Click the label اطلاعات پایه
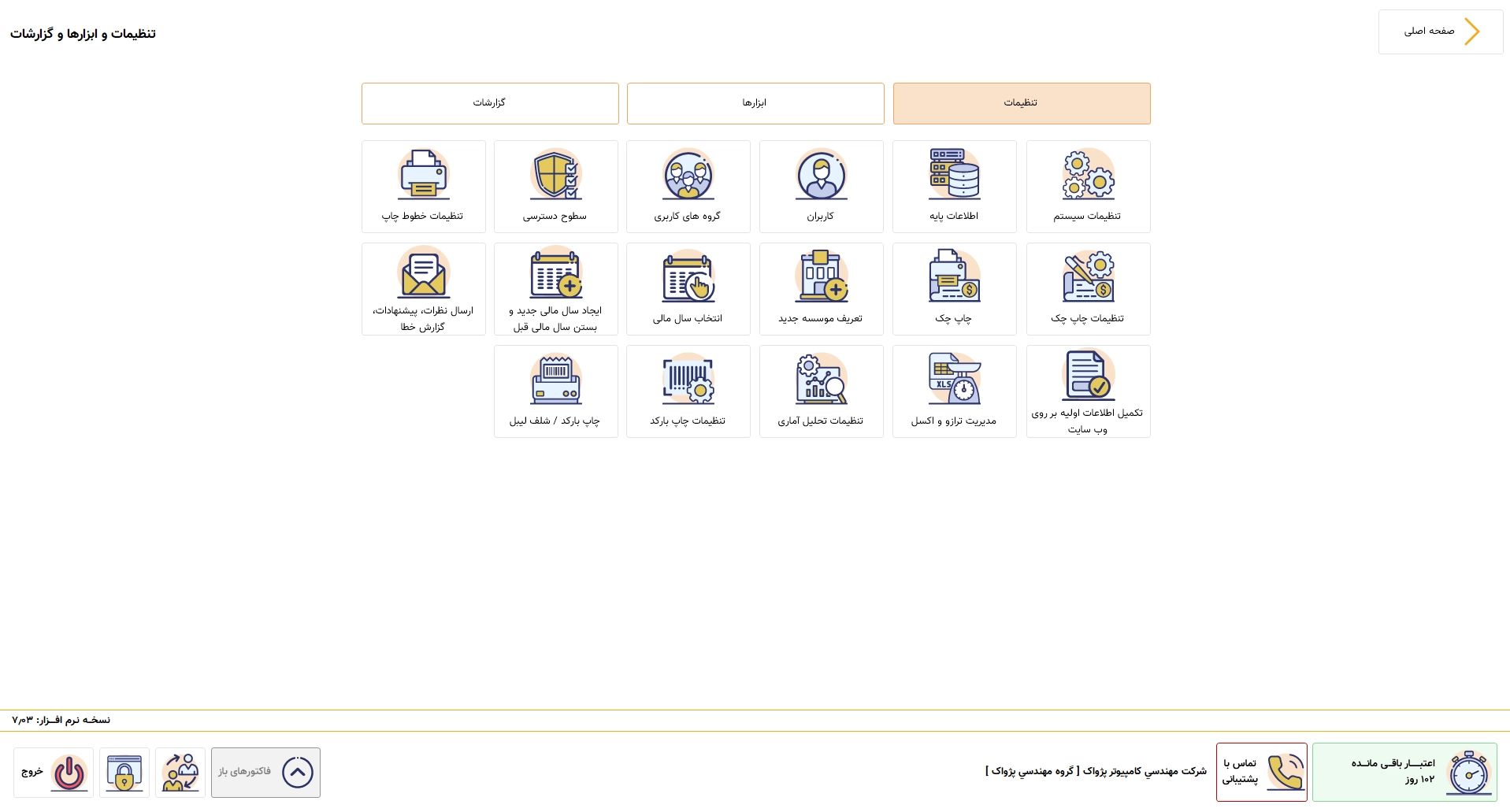 [954, 217]
